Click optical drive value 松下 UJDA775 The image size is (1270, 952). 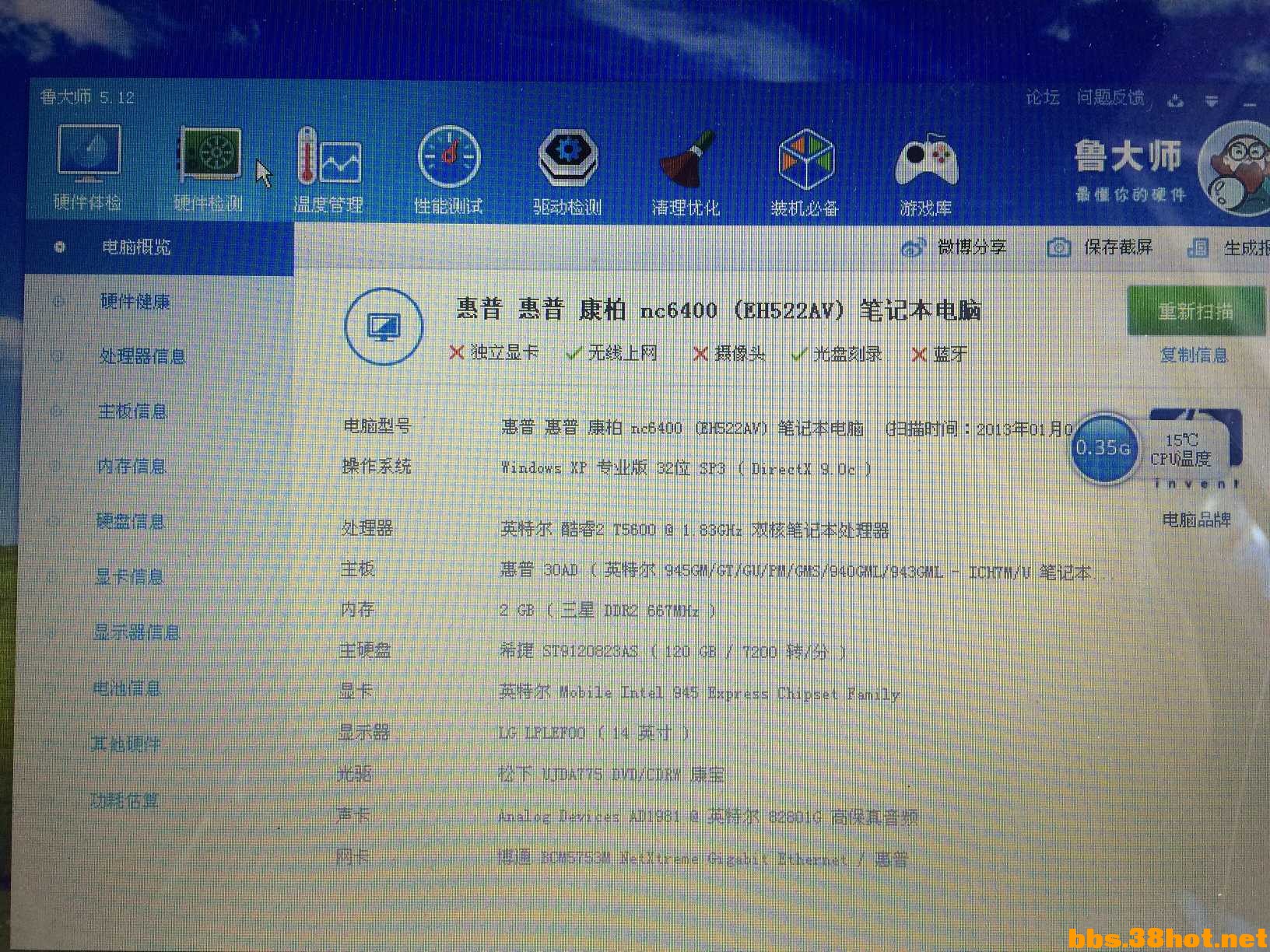click(x=611, y=774)
